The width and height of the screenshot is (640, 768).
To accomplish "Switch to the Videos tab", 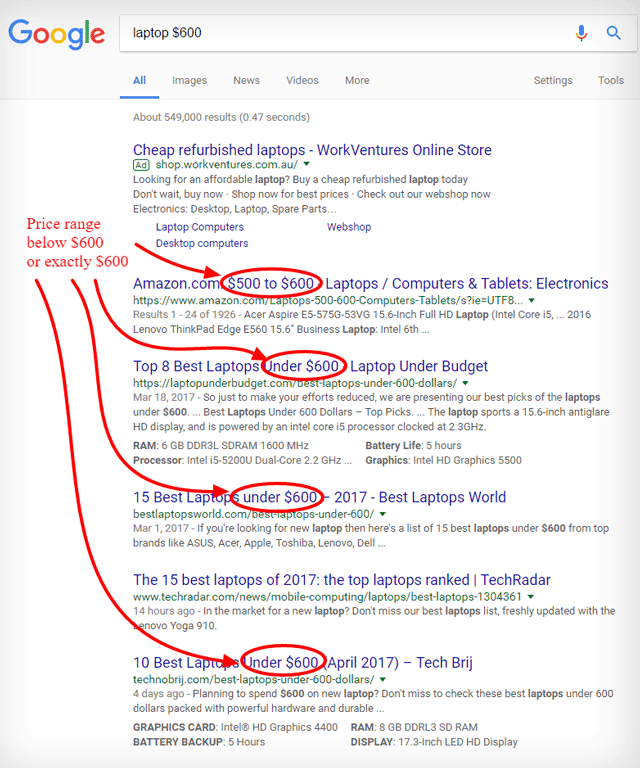I will [302, 80].
